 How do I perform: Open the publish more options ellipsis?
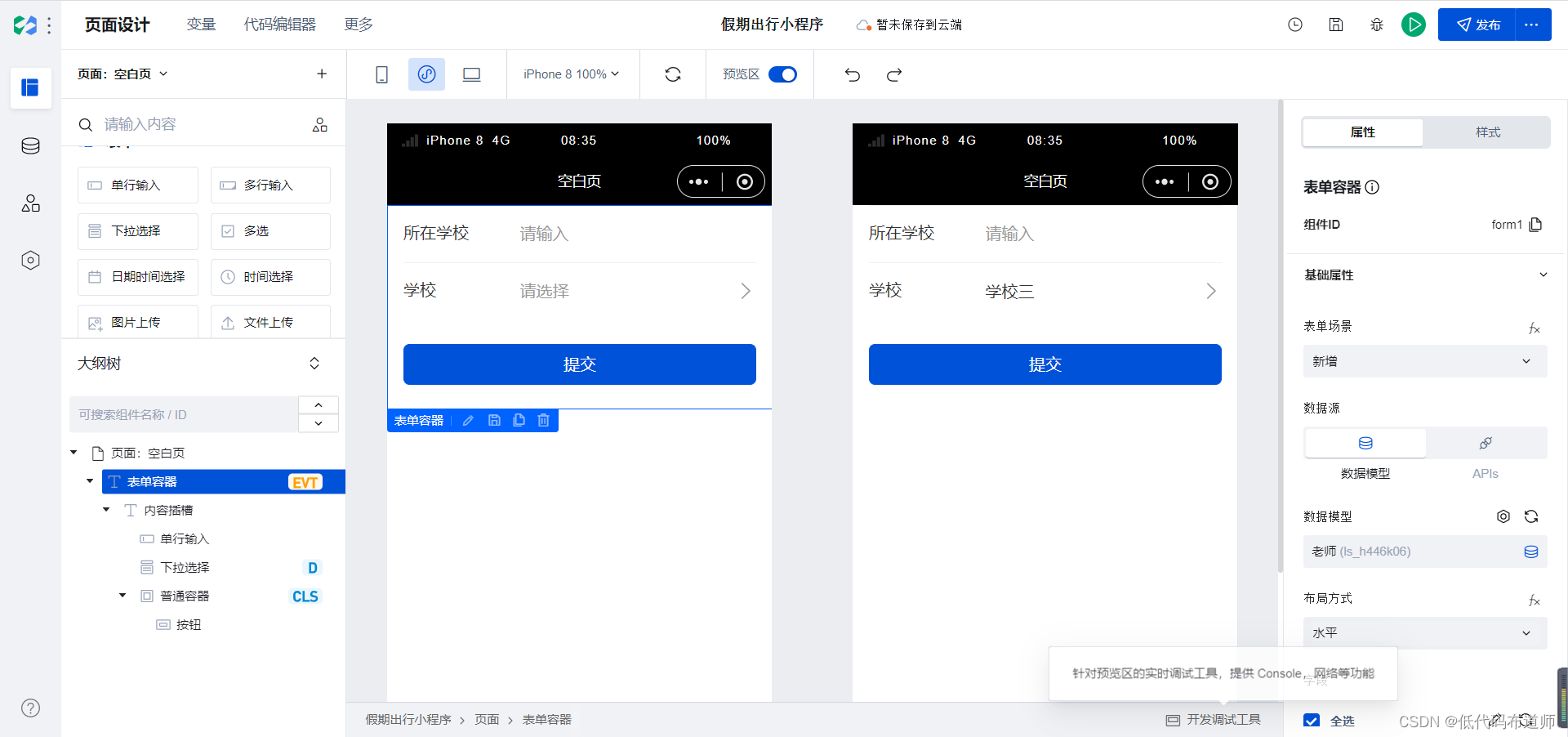click(1532, 25)
